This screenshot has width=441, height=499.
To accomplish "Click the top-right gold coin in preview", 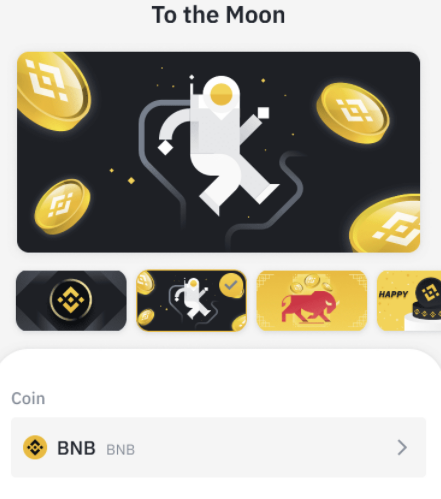I will pos(353,113).
